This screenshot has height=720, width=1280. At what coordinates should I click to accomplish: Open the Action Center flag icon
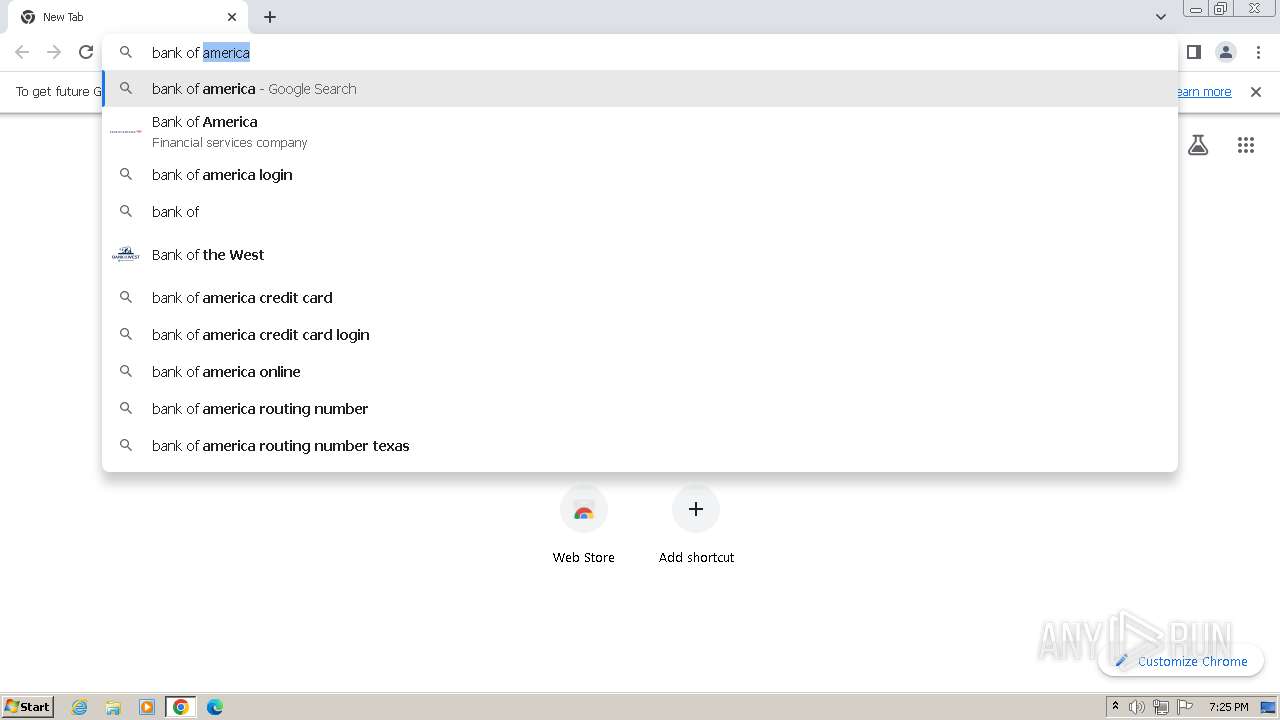click(x=1185, y=707)
